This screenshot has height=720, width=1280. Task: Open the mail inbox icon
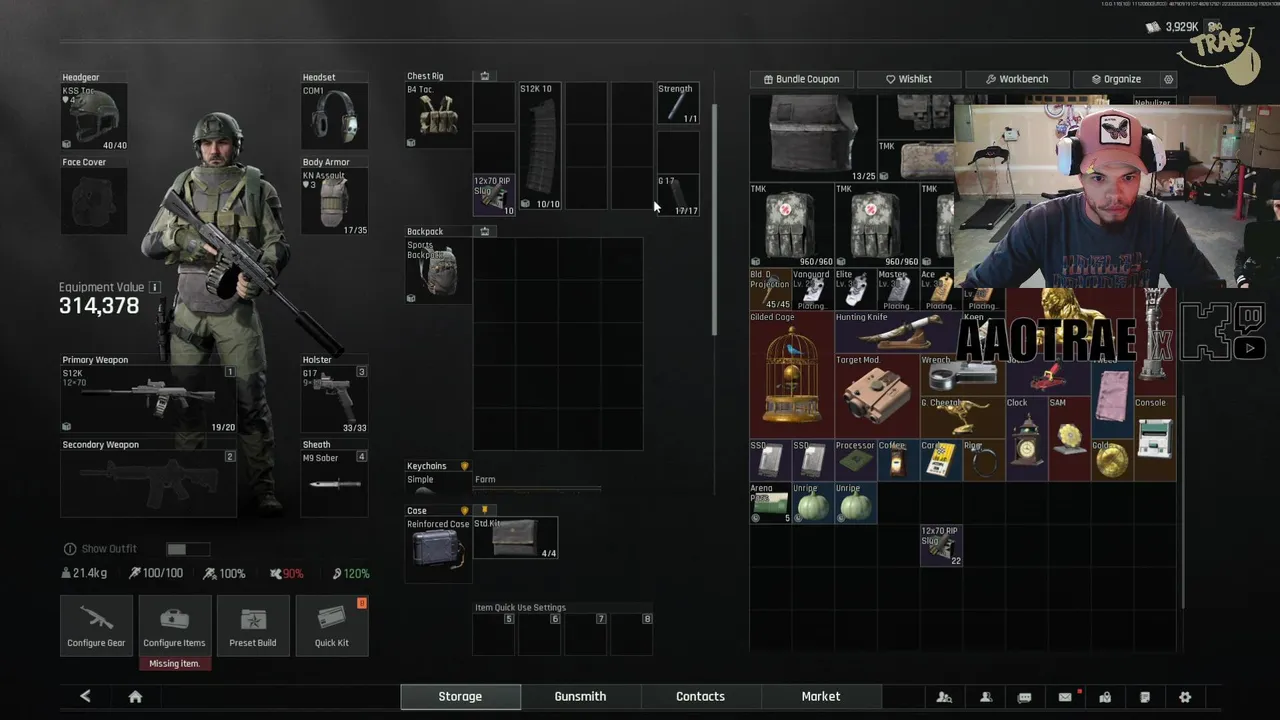1065,697
